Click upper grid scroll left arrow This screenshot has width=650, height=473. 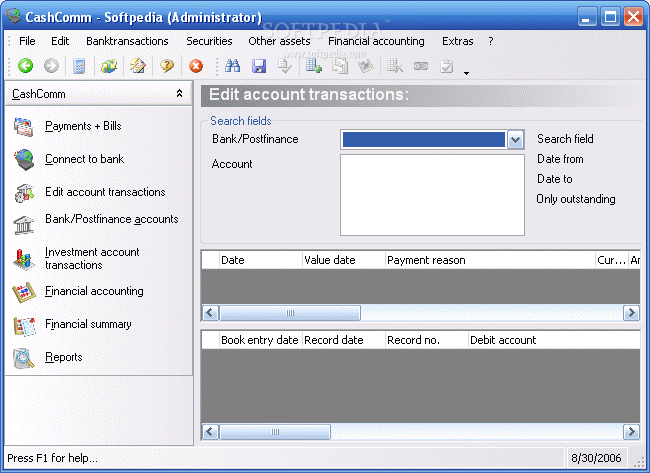point(210,313)
